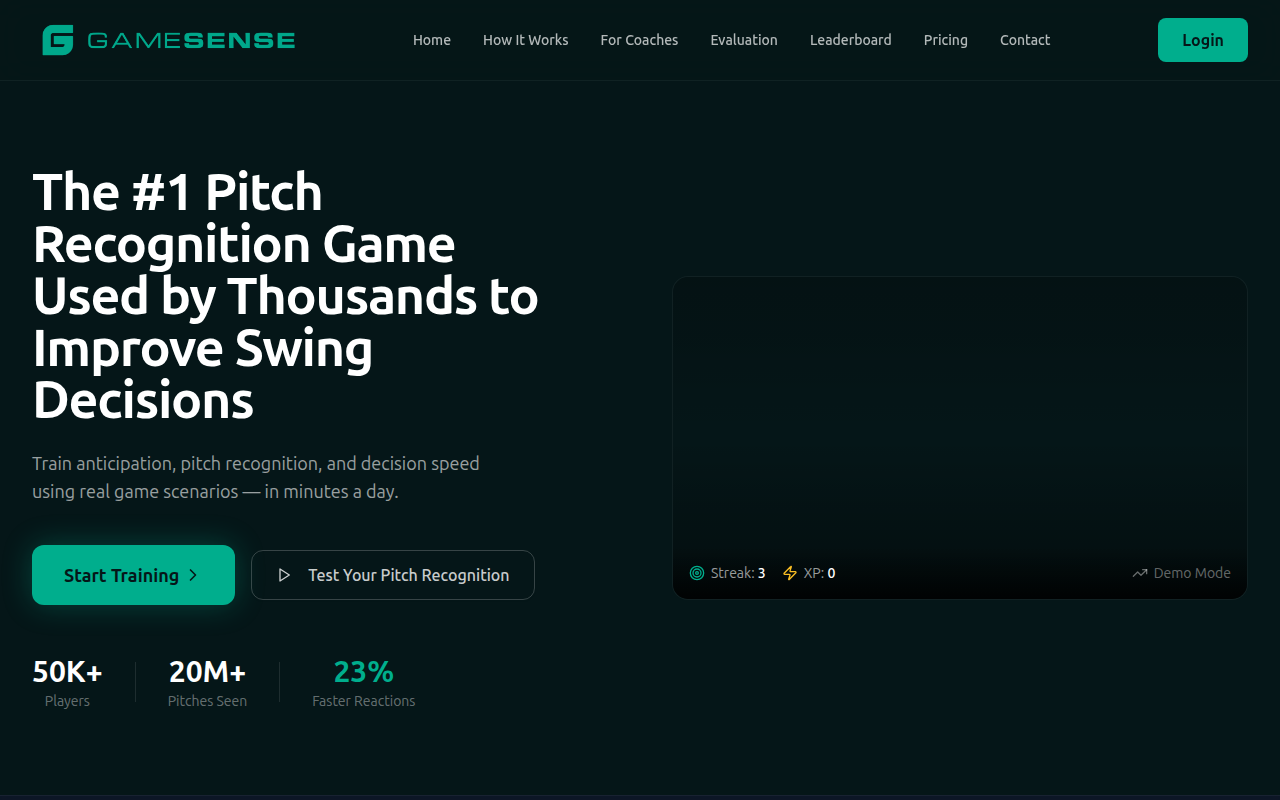Click the Demo Mode trending arrow icon
The width and height of the screenshot is (1280, 800).
pos(1140,573)
